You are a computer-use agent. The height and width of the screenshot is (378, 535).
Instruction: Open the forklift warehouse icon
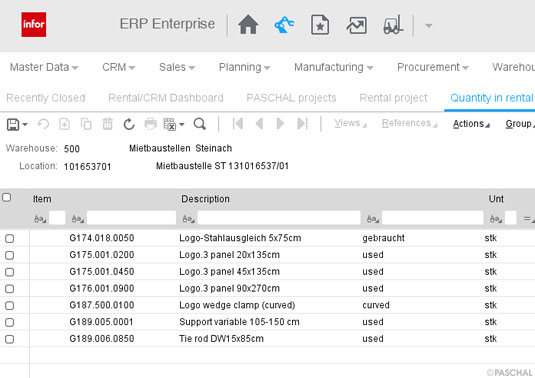point(393,25)
